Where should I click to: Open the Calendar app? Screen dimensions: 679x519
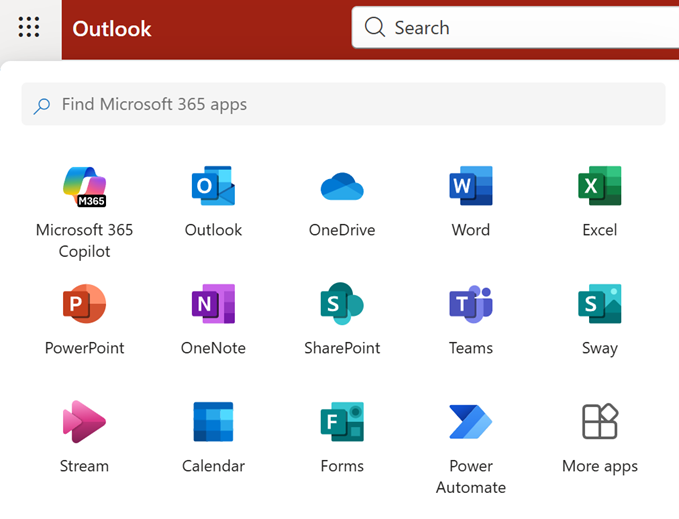pos(213,422)
